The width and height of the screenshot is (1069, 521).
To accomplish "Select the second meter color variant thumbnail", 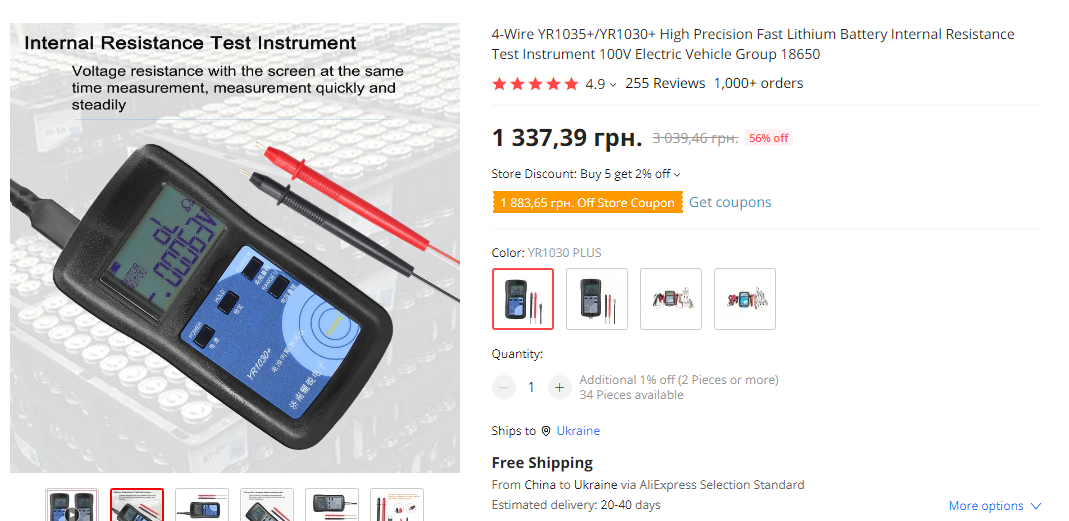I will tap(597, 298).
